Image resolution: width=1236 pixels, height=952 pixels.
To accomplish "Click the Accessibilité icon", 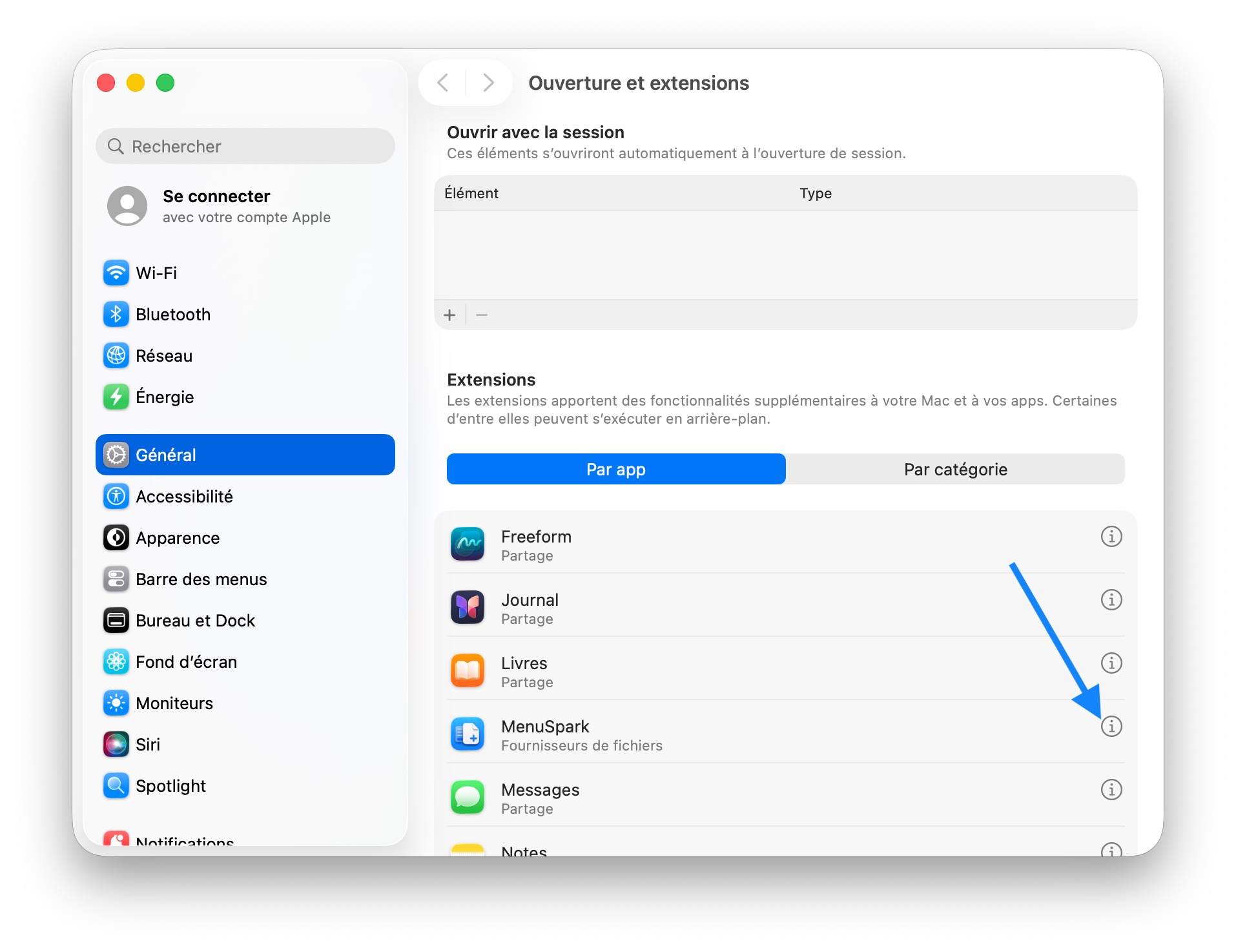I will pos(116,497).
